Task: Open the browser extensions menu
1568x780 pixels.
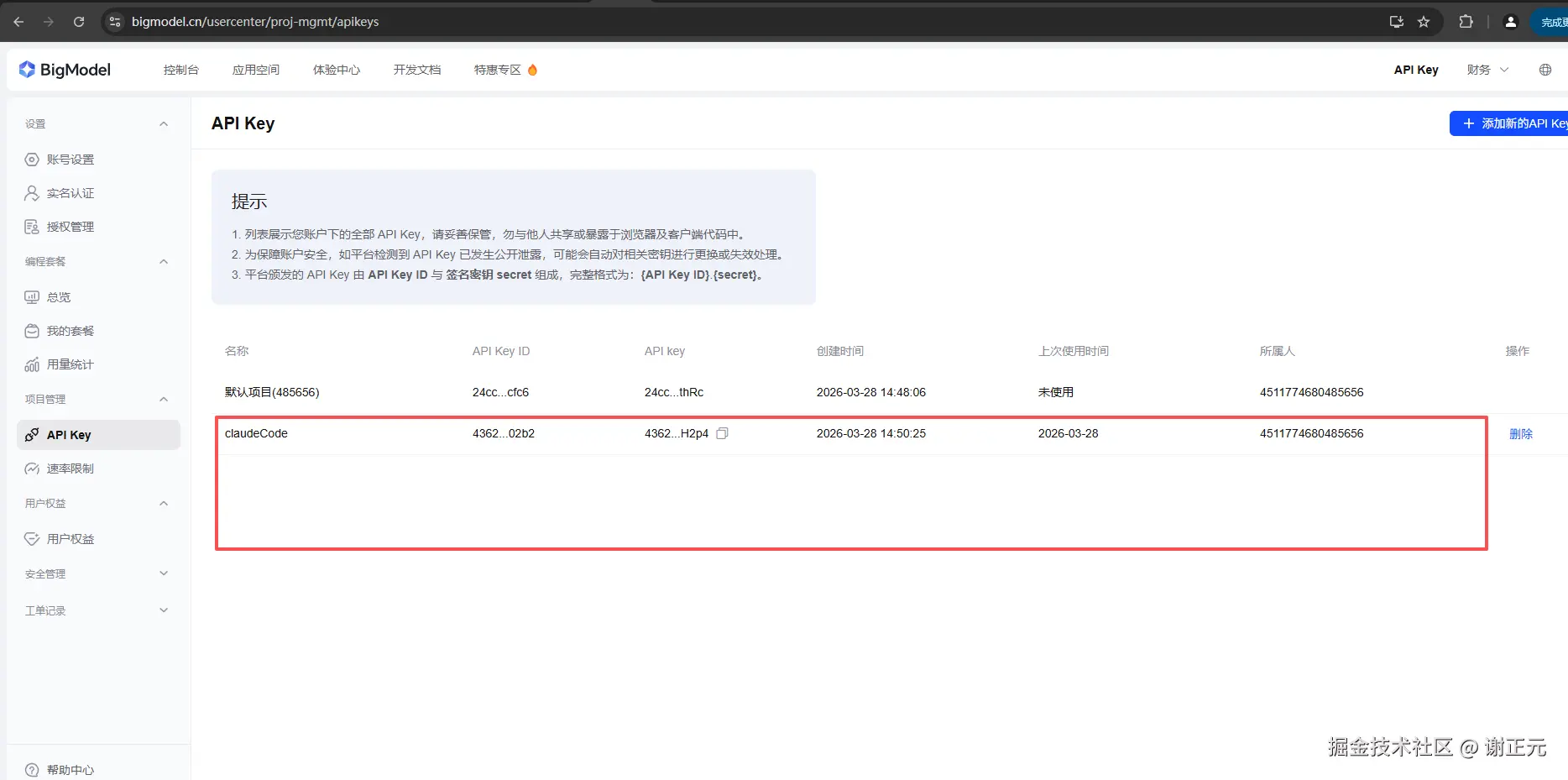Action: pos(1466,22)
